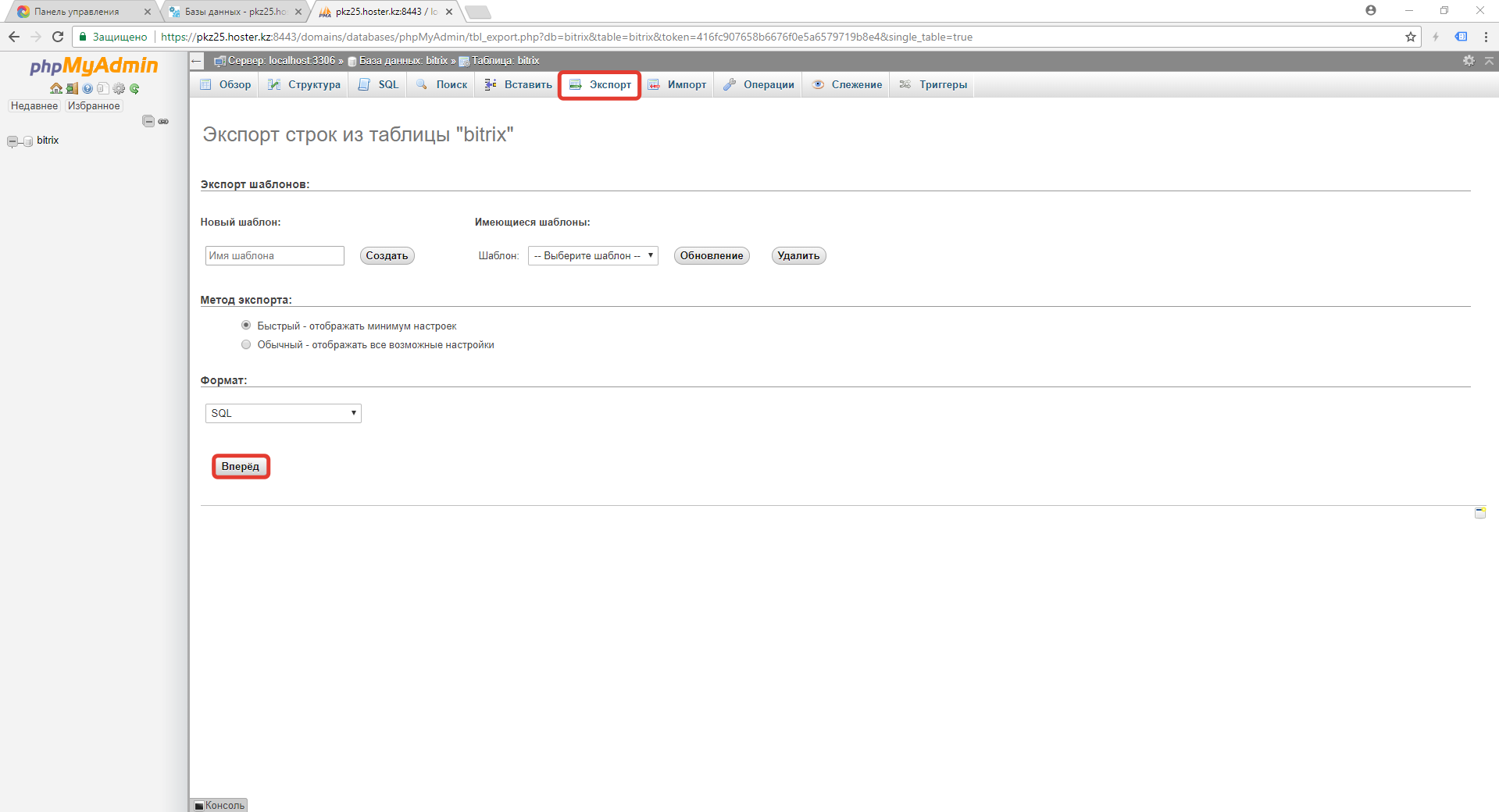Click the lightning bolt extension icon
The height and width of the screenshot is (812, 1499).
pyautogui.click(x=1436, y=37)
